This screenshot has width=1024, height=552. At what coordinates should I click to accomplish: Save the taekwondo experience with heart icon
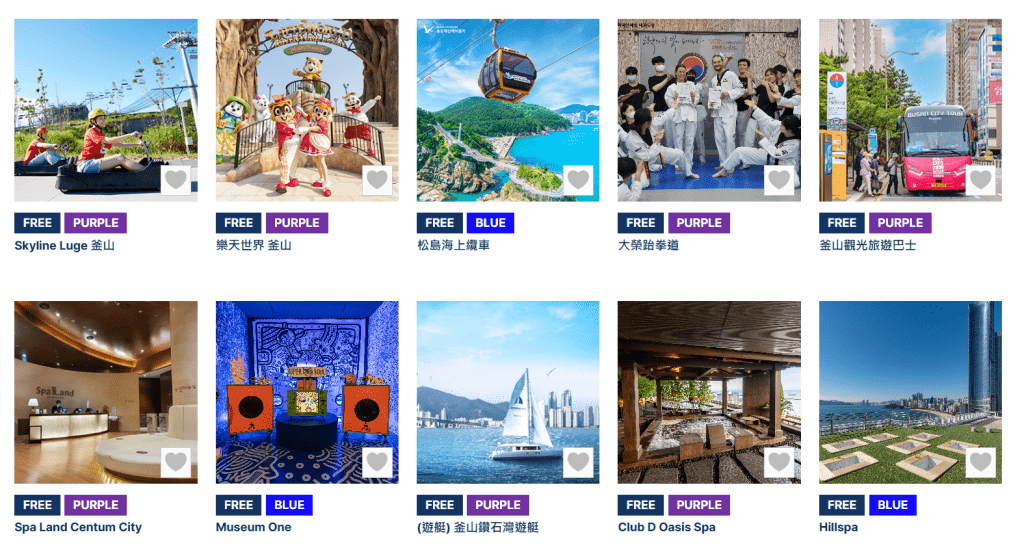pyautogui.click(x=779, y=180)
